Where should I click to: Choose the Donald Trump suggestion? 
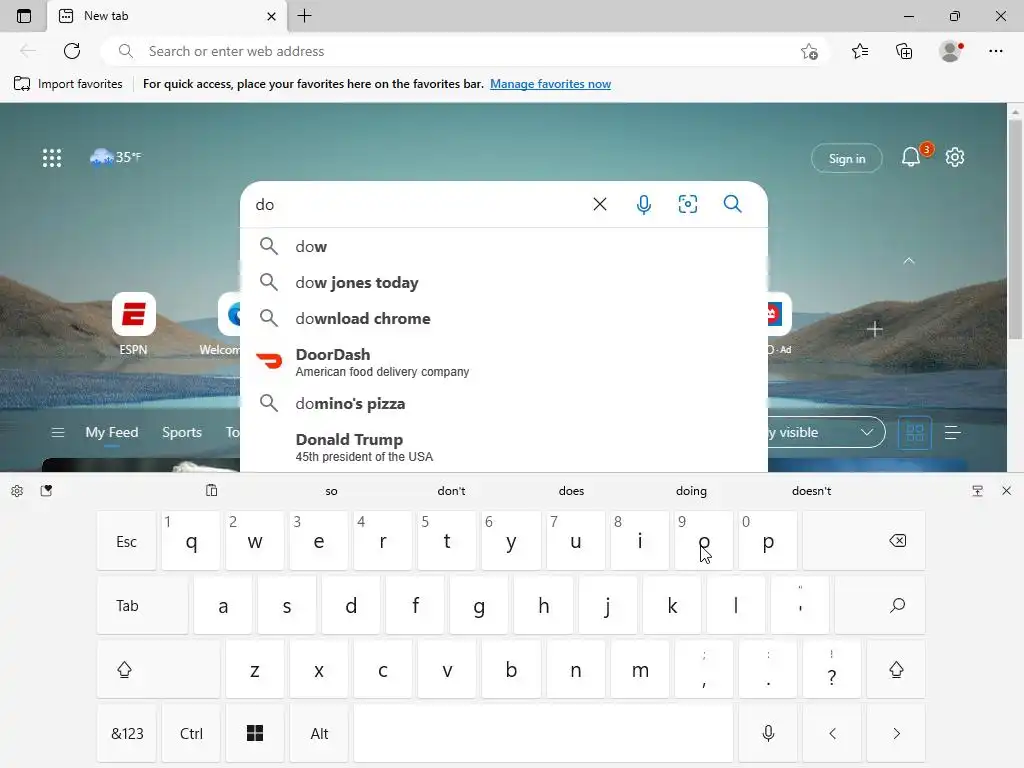(x=504, y=447)
